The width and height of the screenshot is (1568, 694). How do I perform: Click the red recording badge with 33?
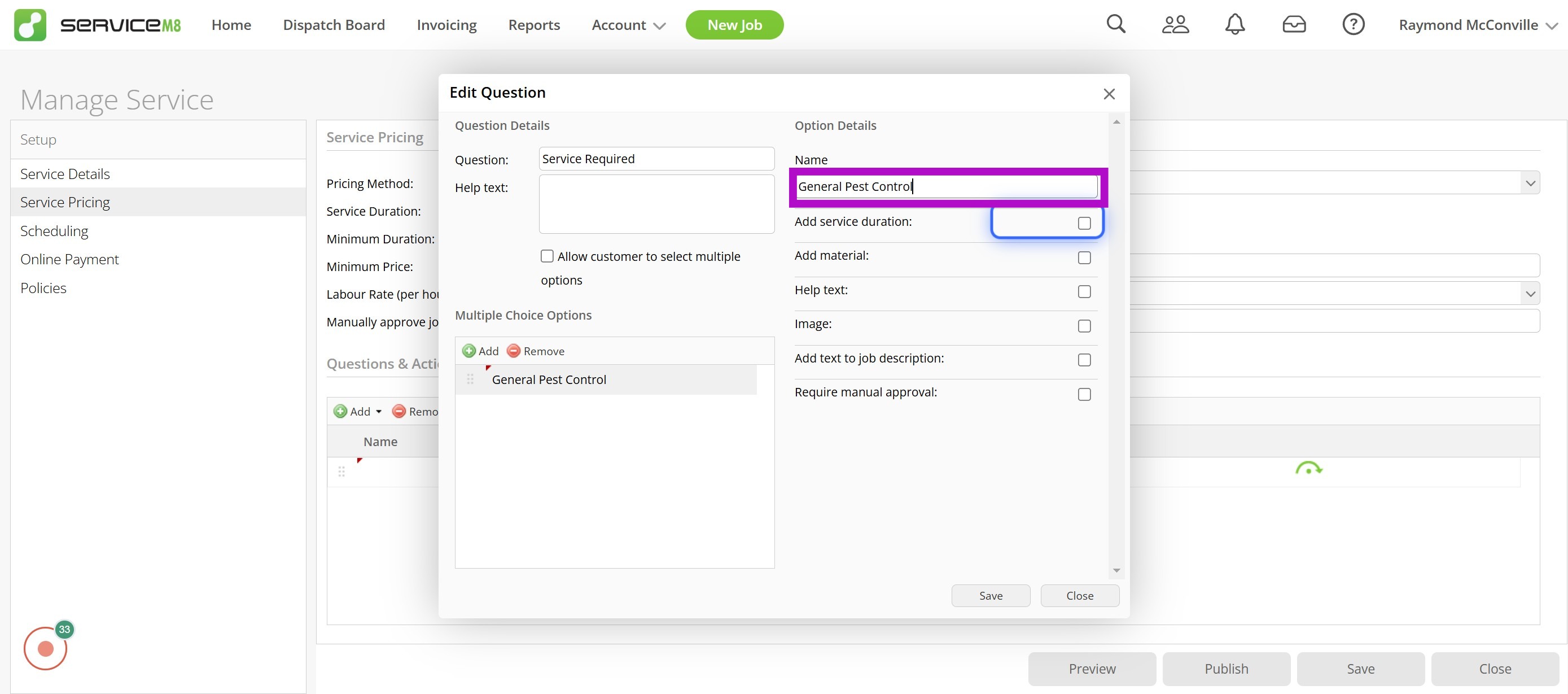46,648
